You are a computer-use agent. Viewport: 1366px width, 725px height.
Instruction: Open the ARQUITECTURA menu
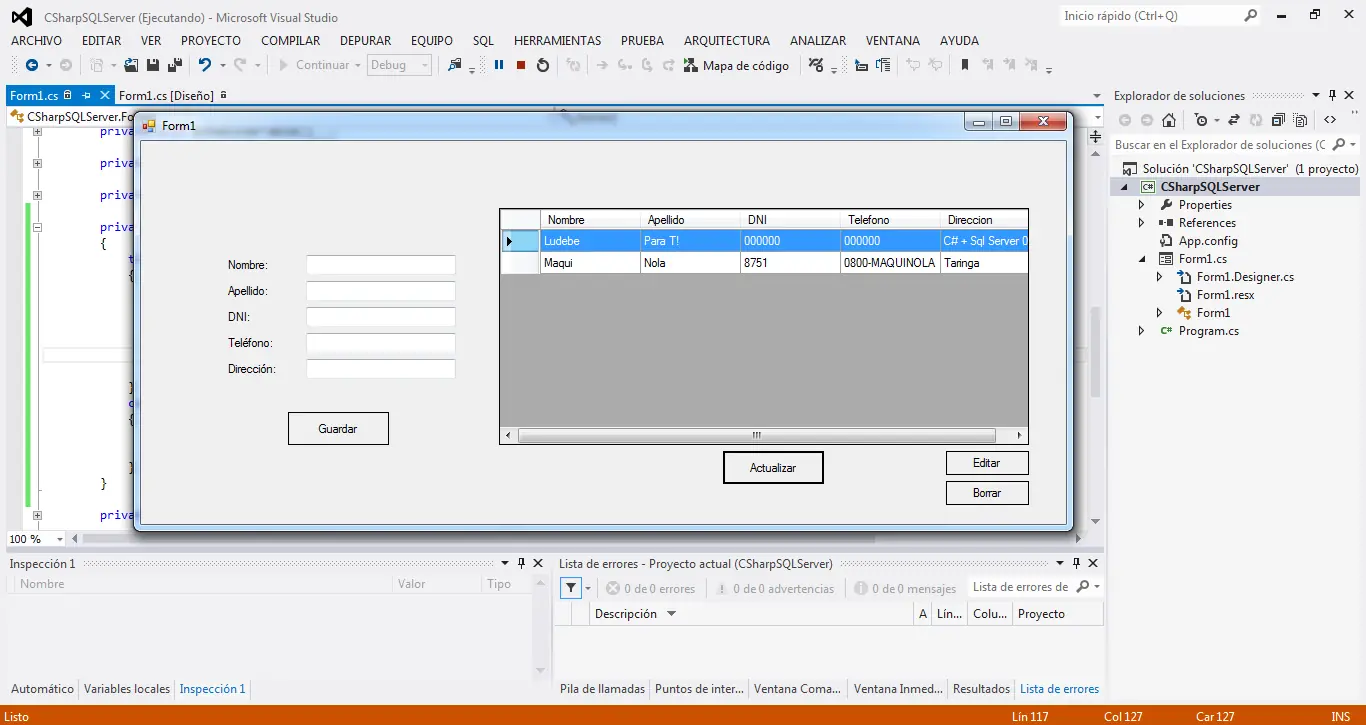(727, 41)
